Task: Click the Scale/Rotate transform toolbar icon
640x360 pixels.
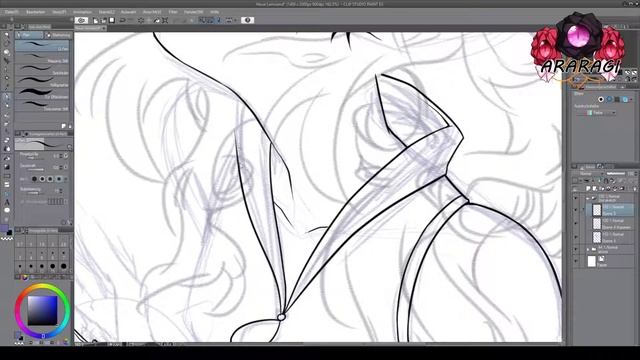Action: pos(165,20)
